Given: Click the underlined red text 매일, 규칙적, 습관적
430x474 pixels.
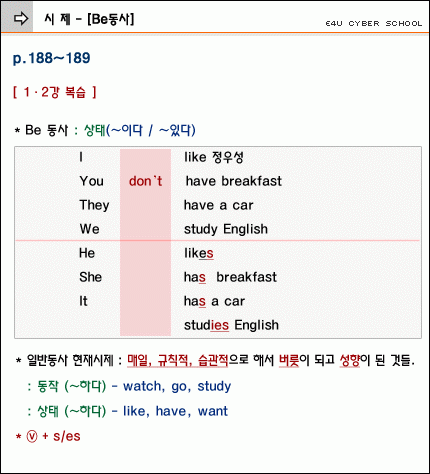Looking at the screenshot, I should (x=178, y=360).
